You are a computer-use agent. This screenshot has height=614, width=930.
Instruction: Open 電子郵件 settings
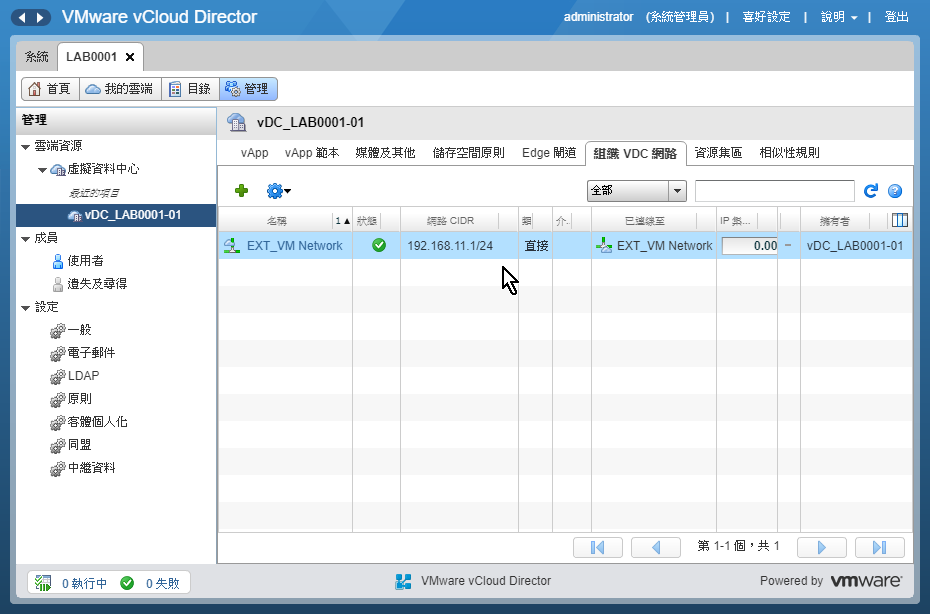[x=91, y=353]
